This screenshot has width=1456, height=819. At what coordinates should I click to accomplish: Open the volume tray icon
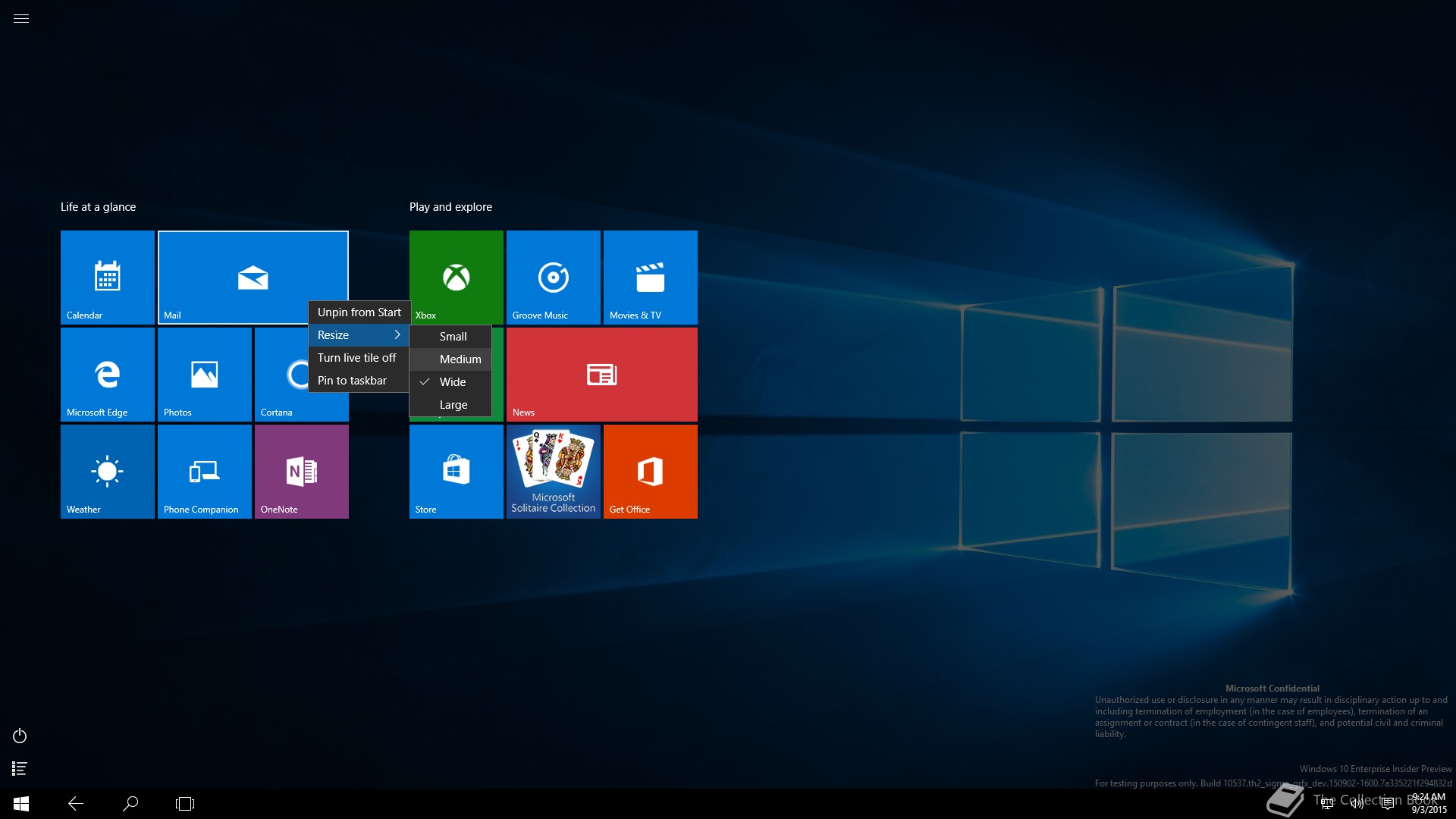(1357, 804)
